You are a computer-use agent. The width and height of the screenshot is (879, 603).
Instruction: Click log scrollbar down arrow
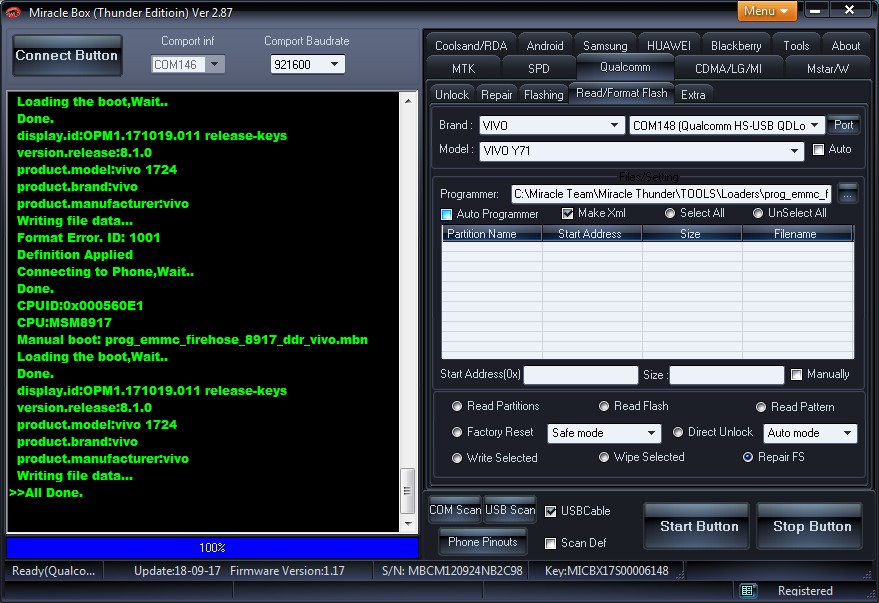coord(408,523)
